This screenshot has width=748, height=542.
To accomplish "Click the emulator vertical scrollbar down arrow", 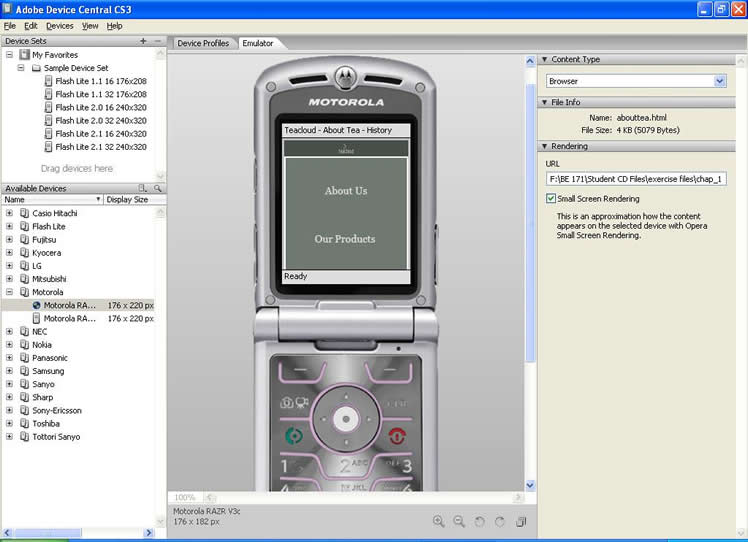I will pos(530,485).
